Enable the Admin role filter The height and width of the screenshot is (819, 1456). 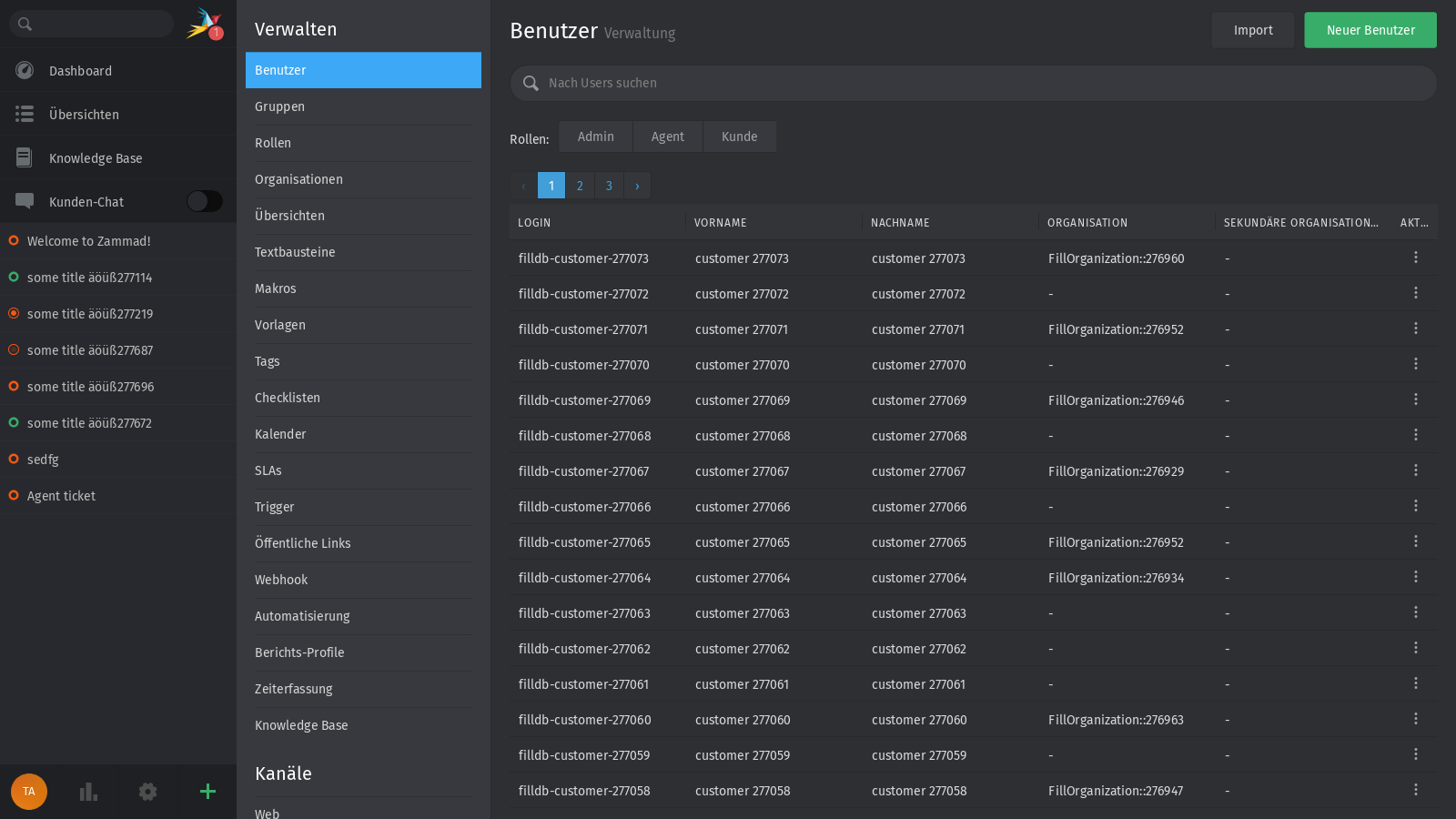595,136
